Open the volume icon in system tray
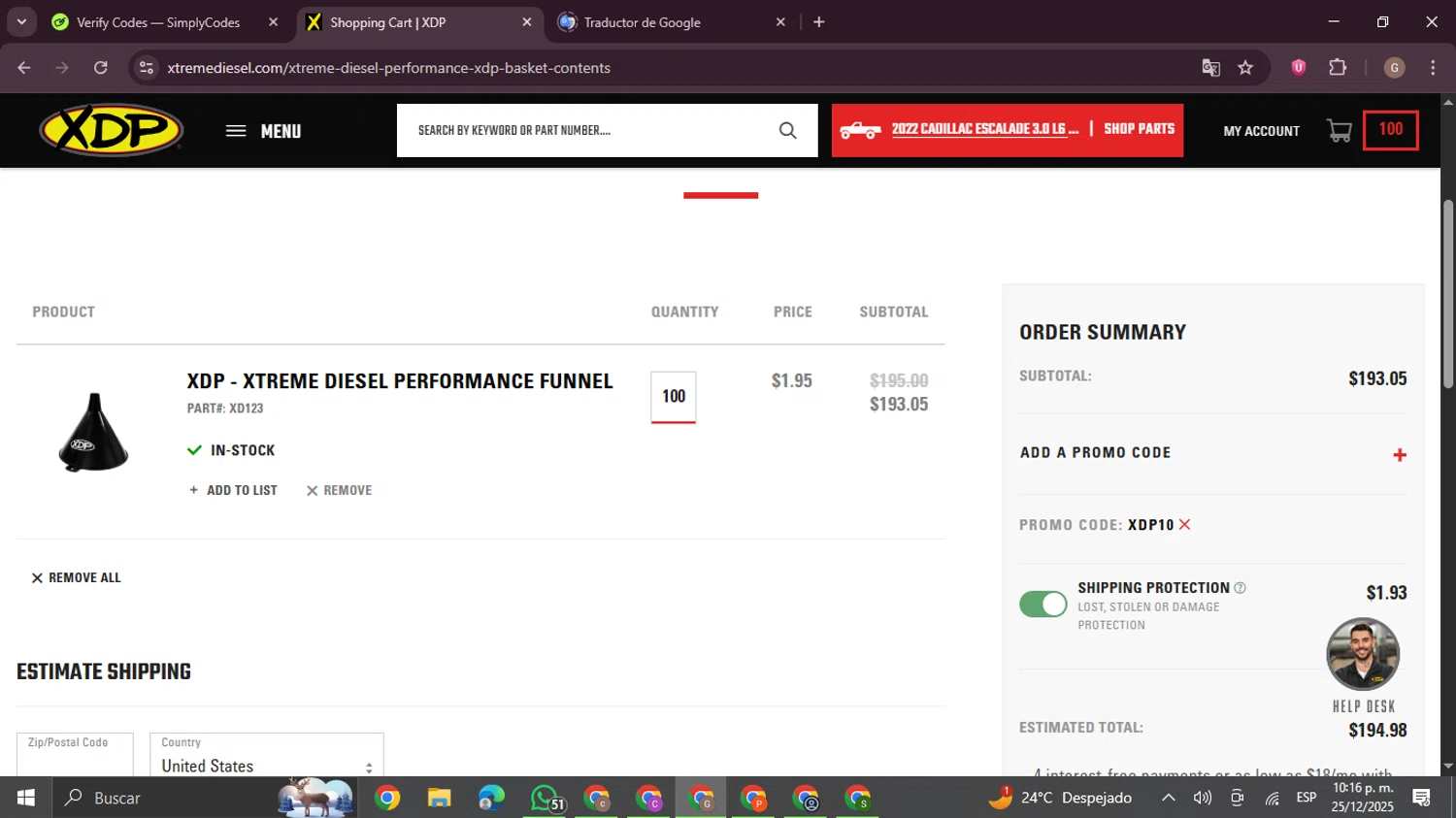 (x=1203, y=798)
